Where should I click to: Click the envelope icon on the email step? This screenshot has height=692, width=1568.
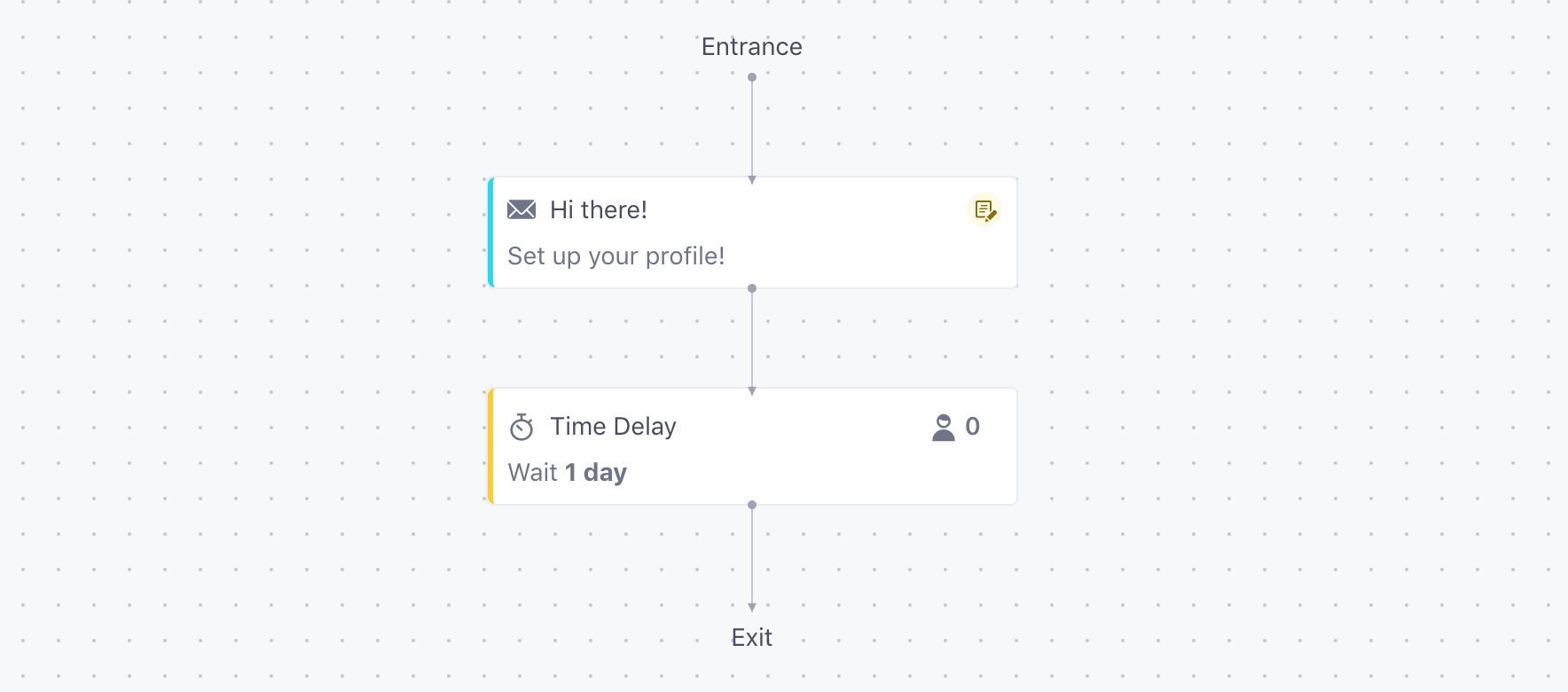[x=521, y=210]
